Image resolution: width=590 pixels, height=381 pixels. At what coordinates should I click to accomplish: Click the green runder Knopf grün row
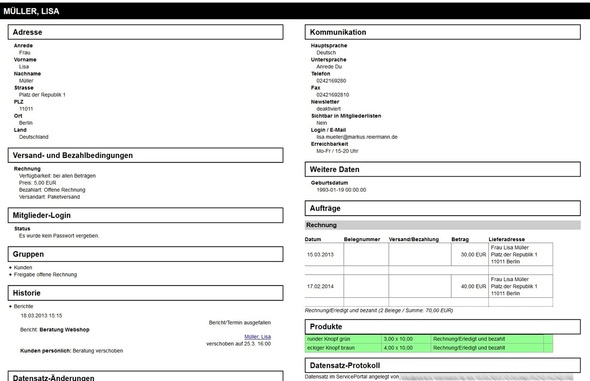coord(429,339)
